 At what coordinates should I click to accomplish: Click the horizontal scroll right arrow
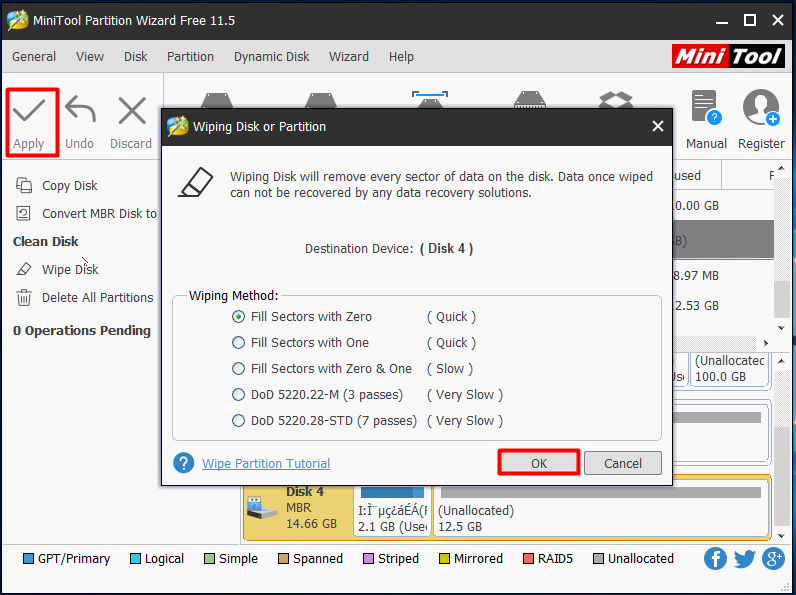766,343
